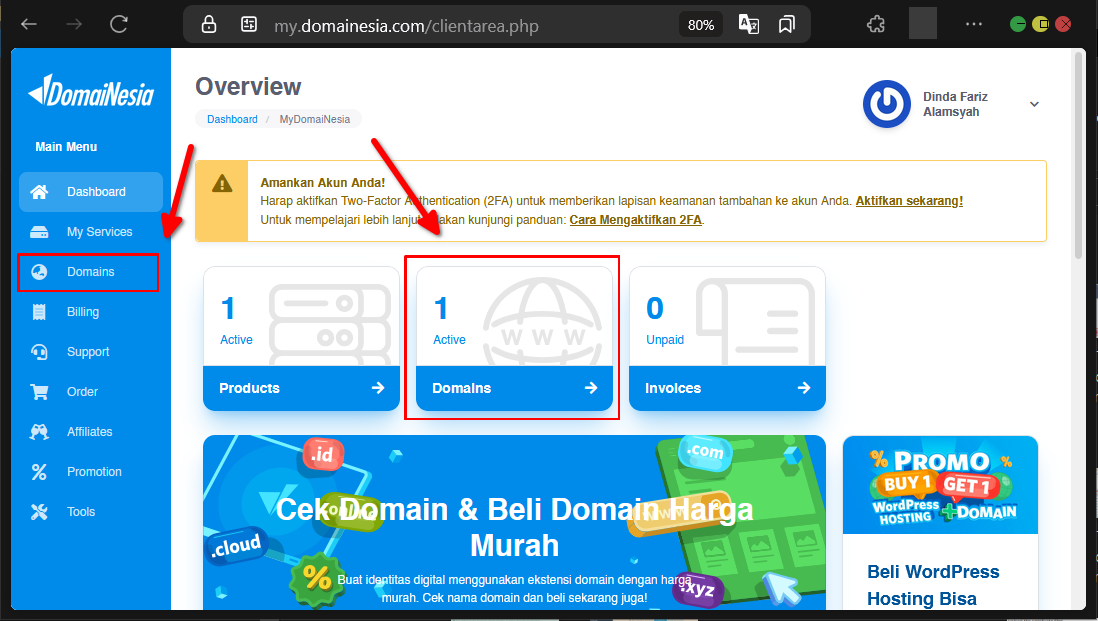Expand the Dinda Fariz Alamsyah account dropdown
The width and height of the screenshot is (1098, 621).
(x=1034, y=104)
